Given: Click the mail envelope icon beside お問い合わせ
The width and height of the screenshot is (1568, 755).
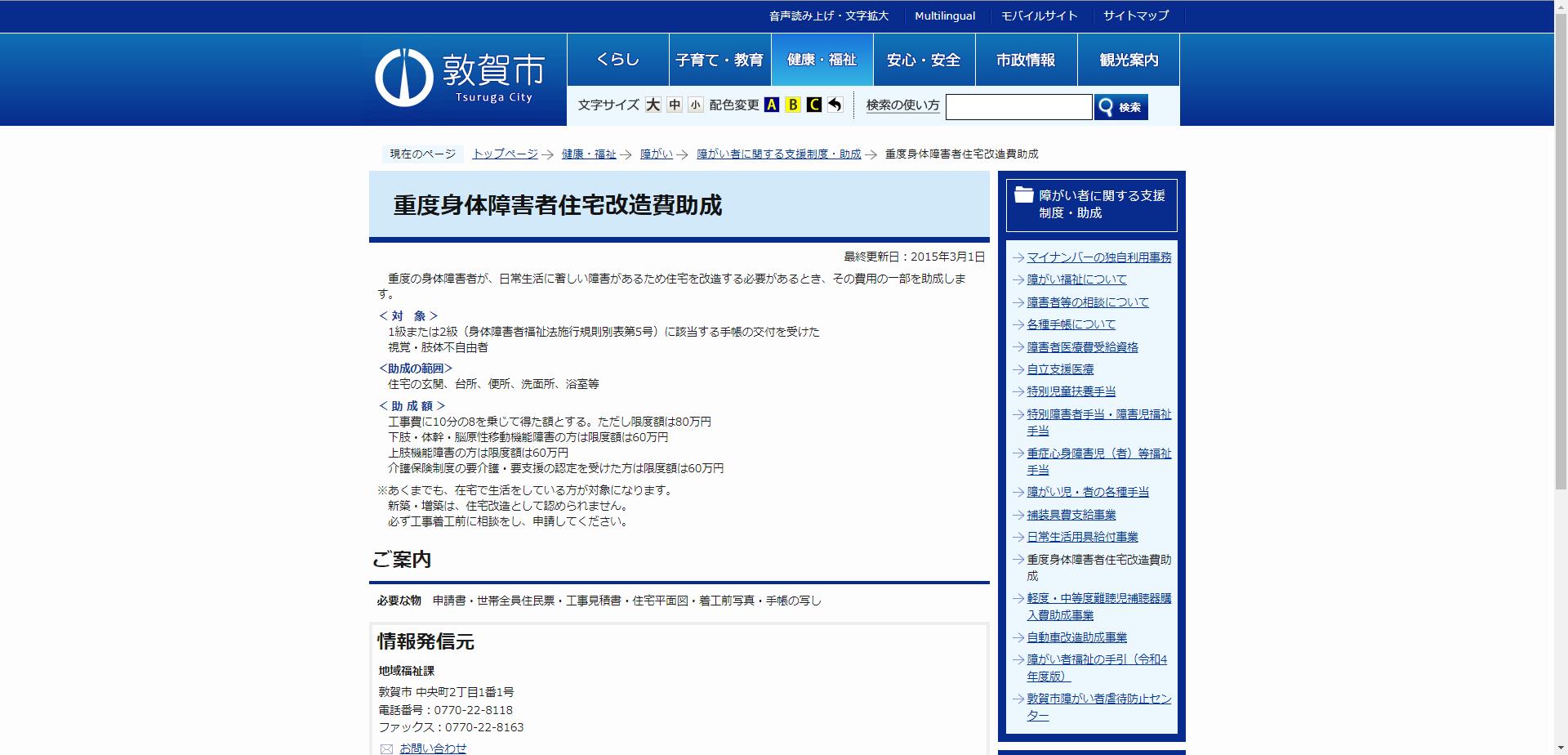Looking at the screenshot, I should 386,748.
